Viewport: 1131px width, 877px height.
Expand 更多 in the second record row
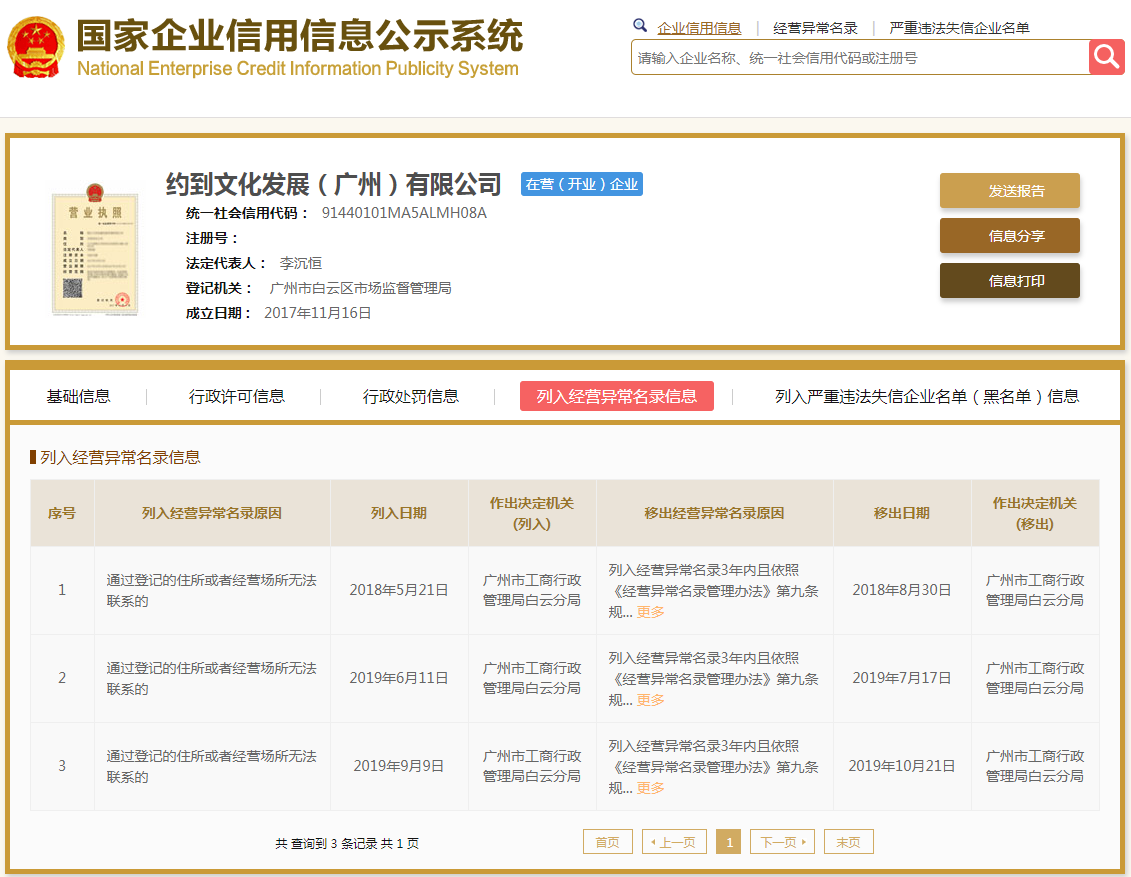pyautogui.click(x=650, y=700)
